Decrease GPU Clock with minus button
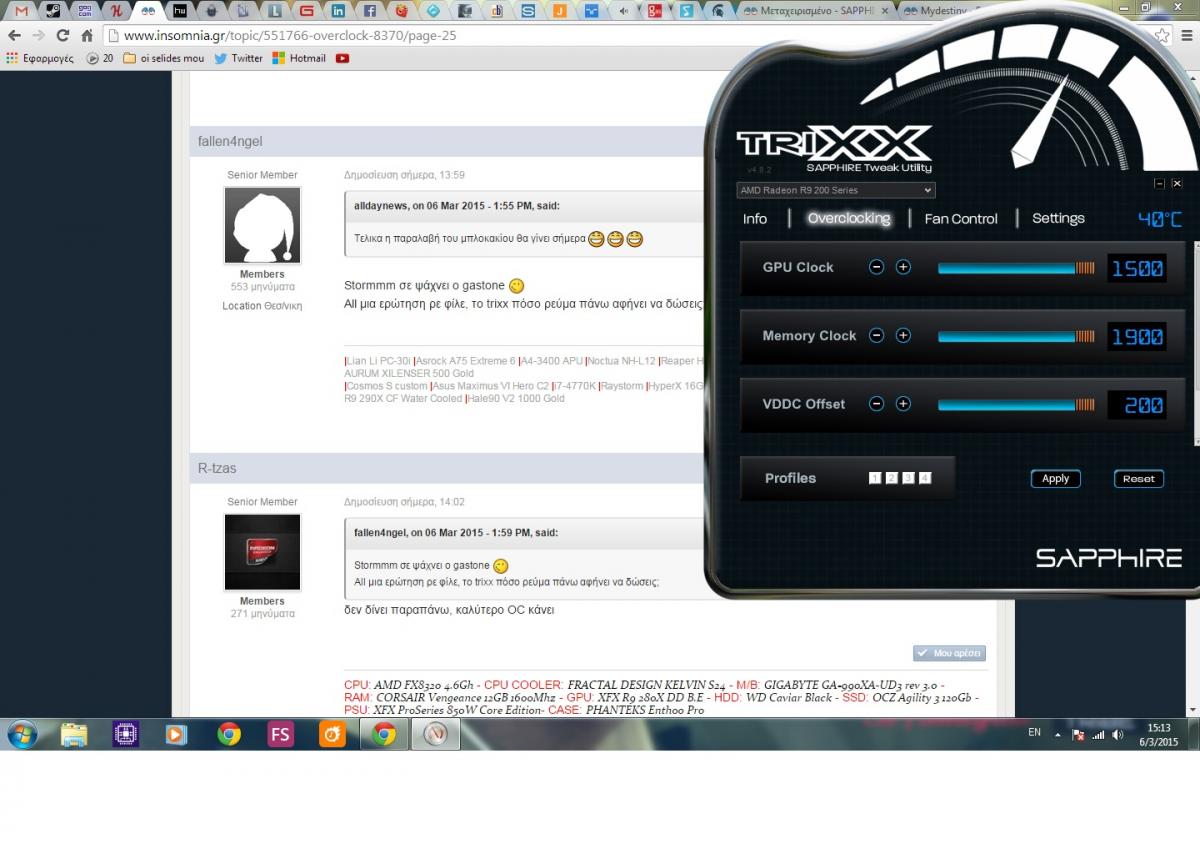 click(x=876, y=267)
